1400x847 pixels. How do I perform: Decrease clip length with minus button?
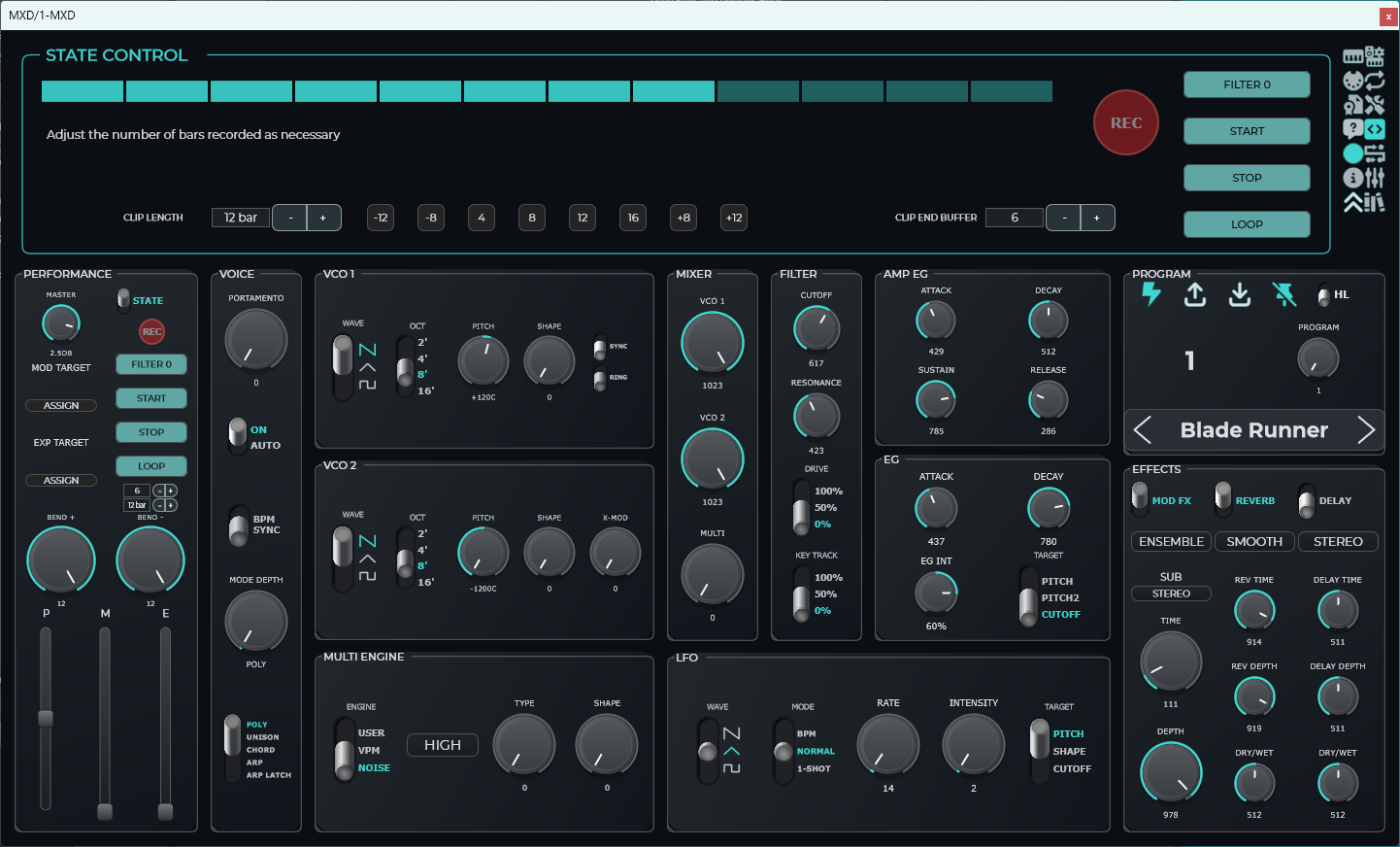289,218
